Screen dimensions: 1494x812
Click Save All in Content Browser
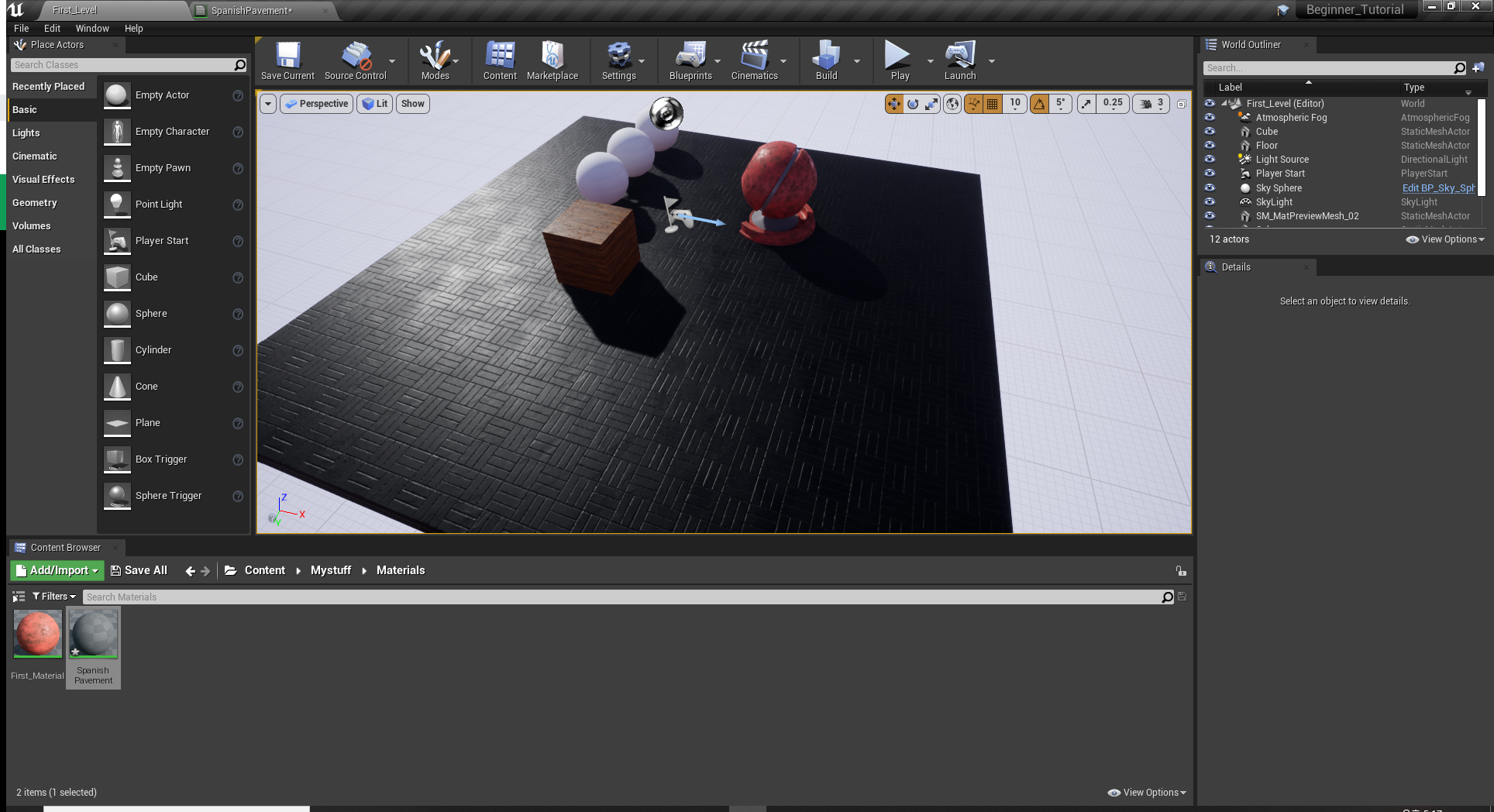pos(139,570)
